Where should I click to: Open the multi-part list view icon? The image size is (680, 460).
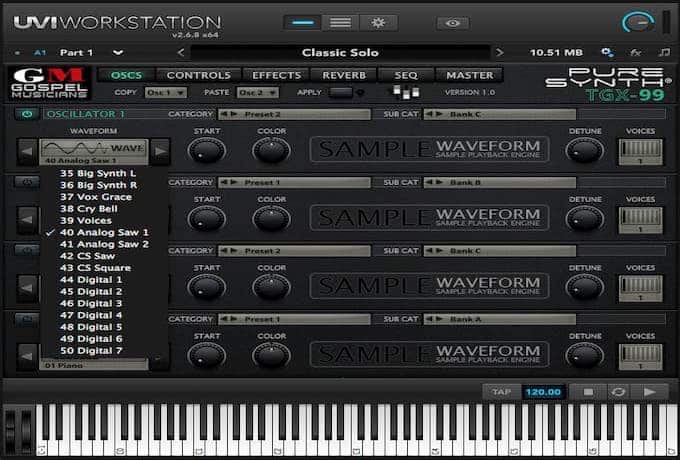click(340, 23)
